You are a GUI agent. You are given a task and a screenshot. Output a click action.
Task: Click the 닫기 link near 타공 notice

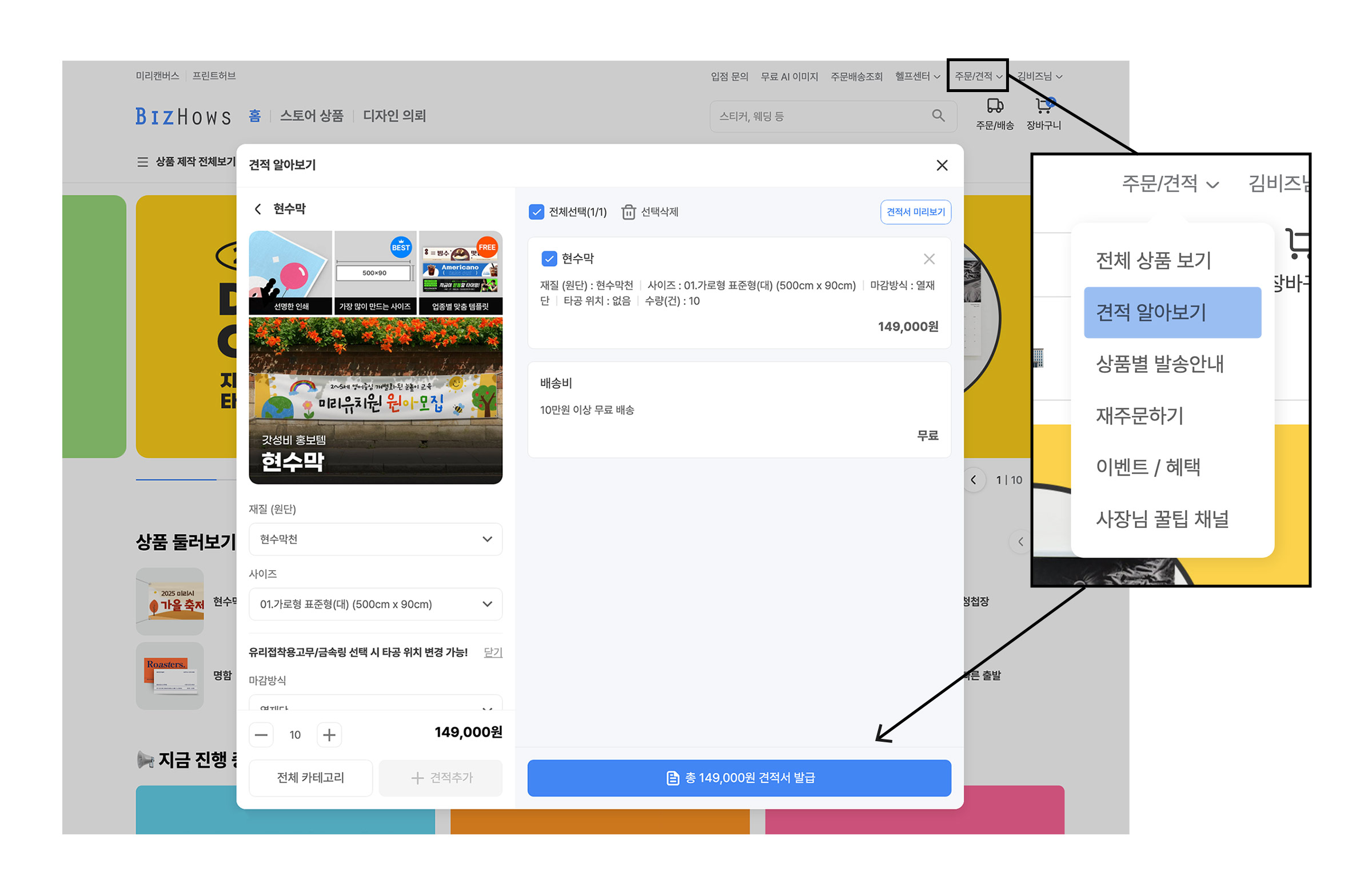point(493,652)
